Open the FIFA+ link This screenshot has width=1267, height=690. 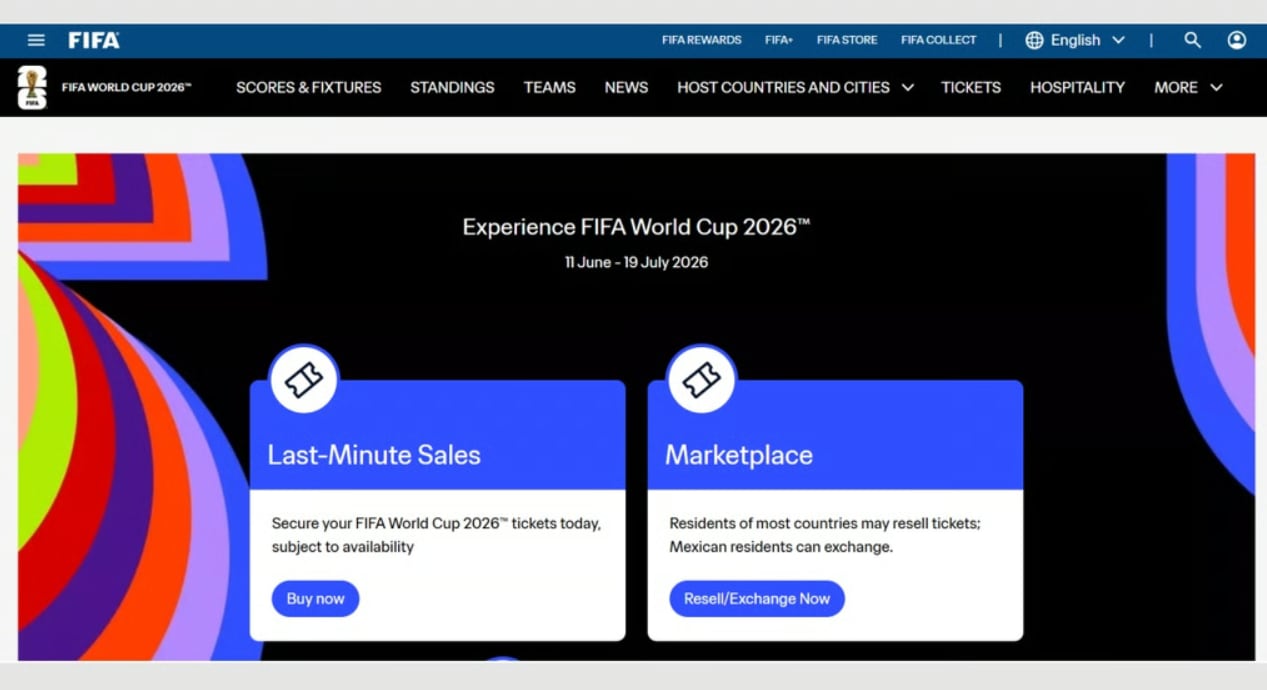tap(779, 40)
